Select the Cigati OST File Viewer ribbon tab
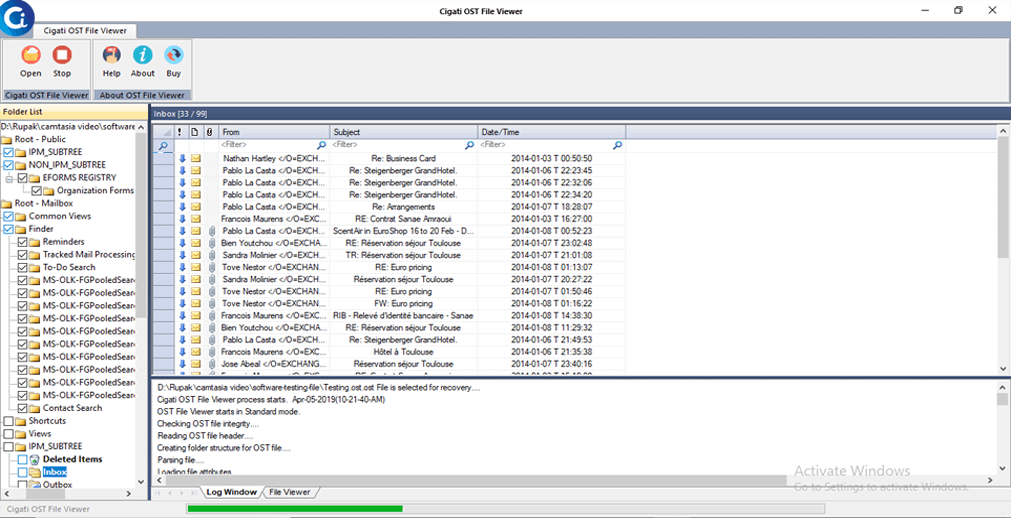The width and height of the screenshot is (1011, 518). click(85, 30)
